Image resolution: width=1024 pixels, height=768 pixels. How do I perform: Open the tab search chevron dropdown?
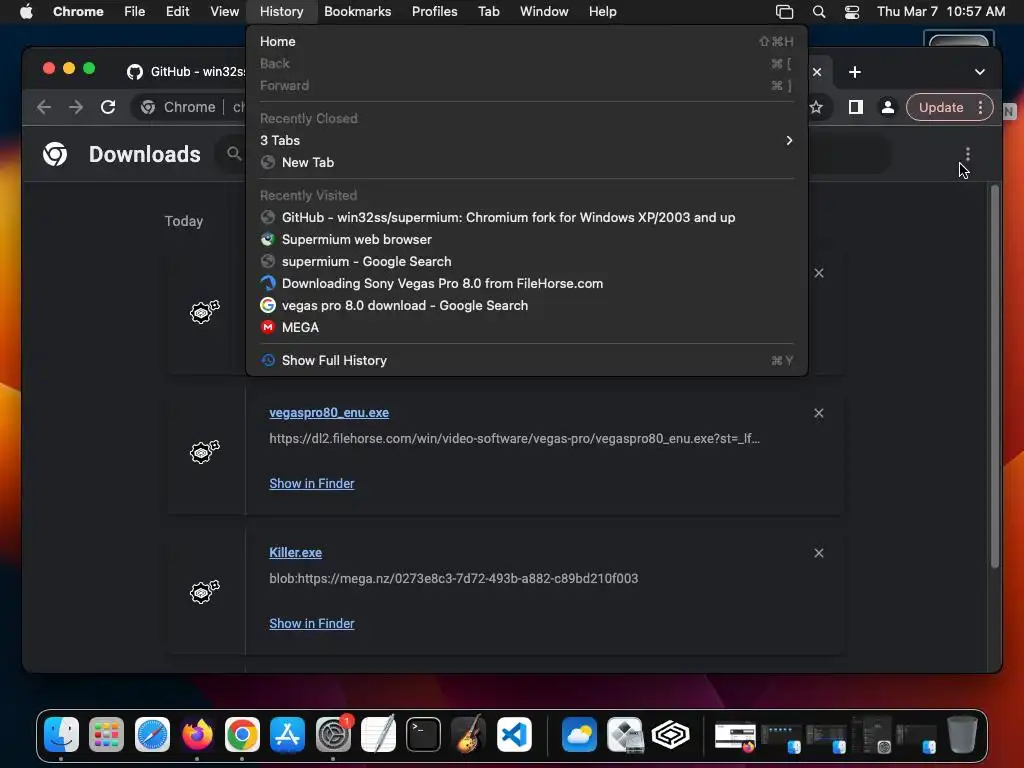[980, 72]
